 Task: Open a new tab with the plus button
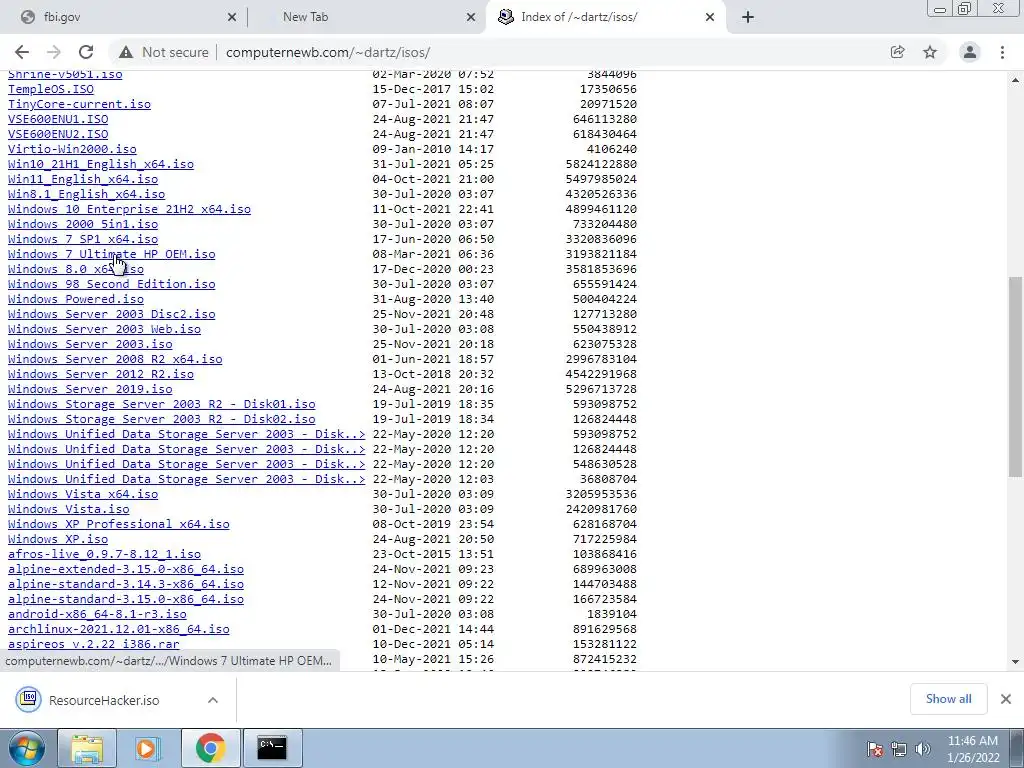[x=748, y=17]
